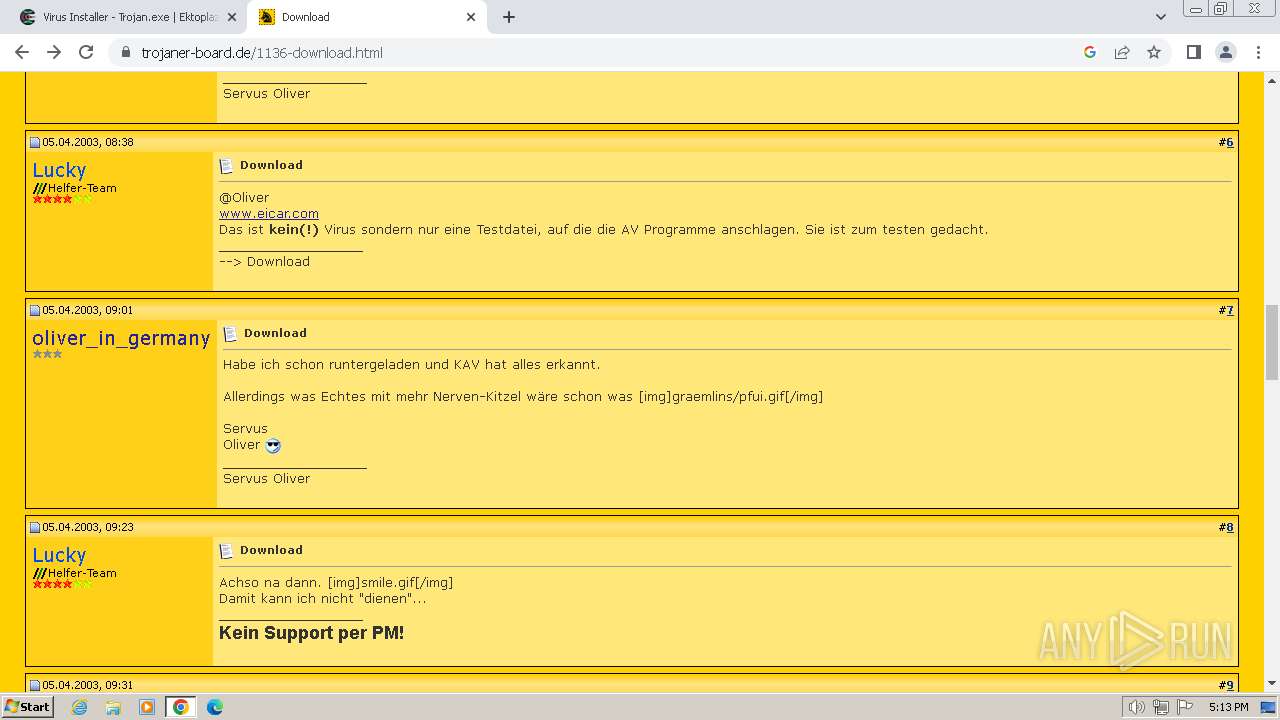Click scrollbar up arrow

1272,80
